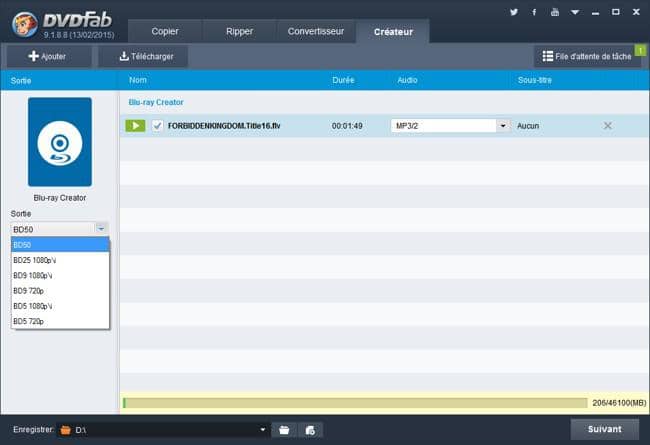Play preview of FORBIDDENKINGDOM.Title16.flv
The height and width of the screenshot is (445, 650).
tap(135, 126)
